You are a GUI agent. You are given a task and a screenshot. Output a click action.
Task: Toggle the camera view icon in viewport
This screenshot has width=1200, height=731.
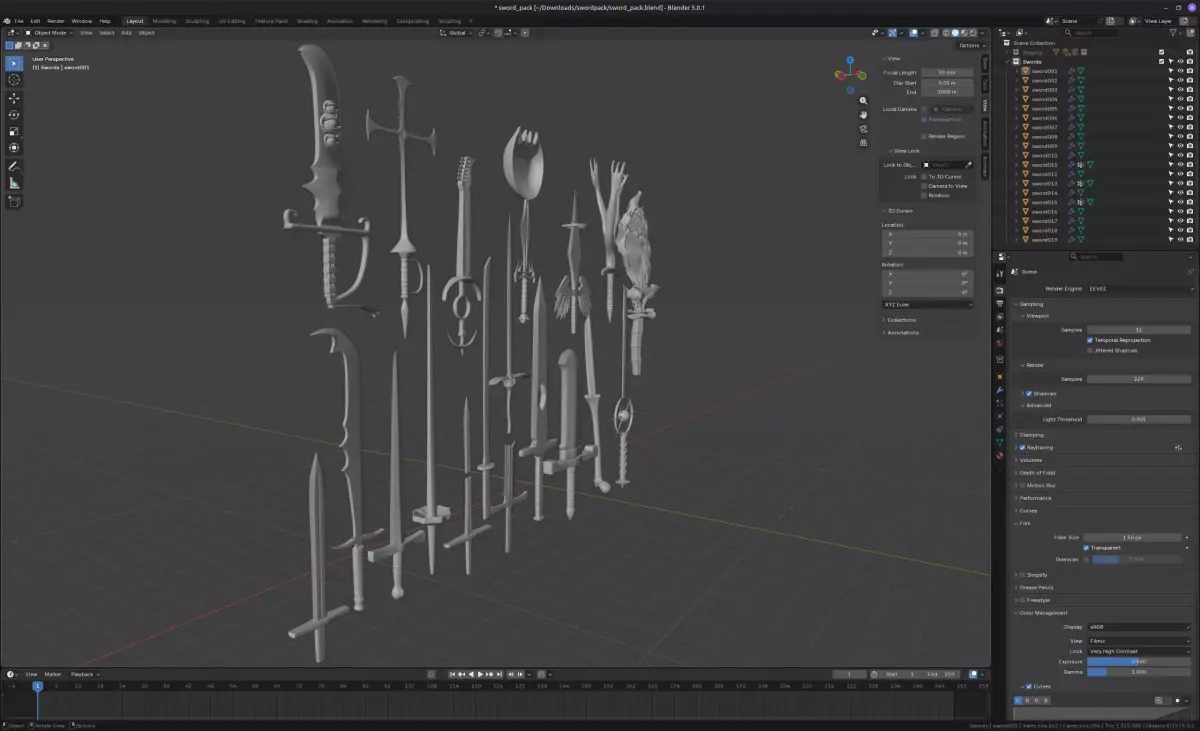(x=863, y=129)
